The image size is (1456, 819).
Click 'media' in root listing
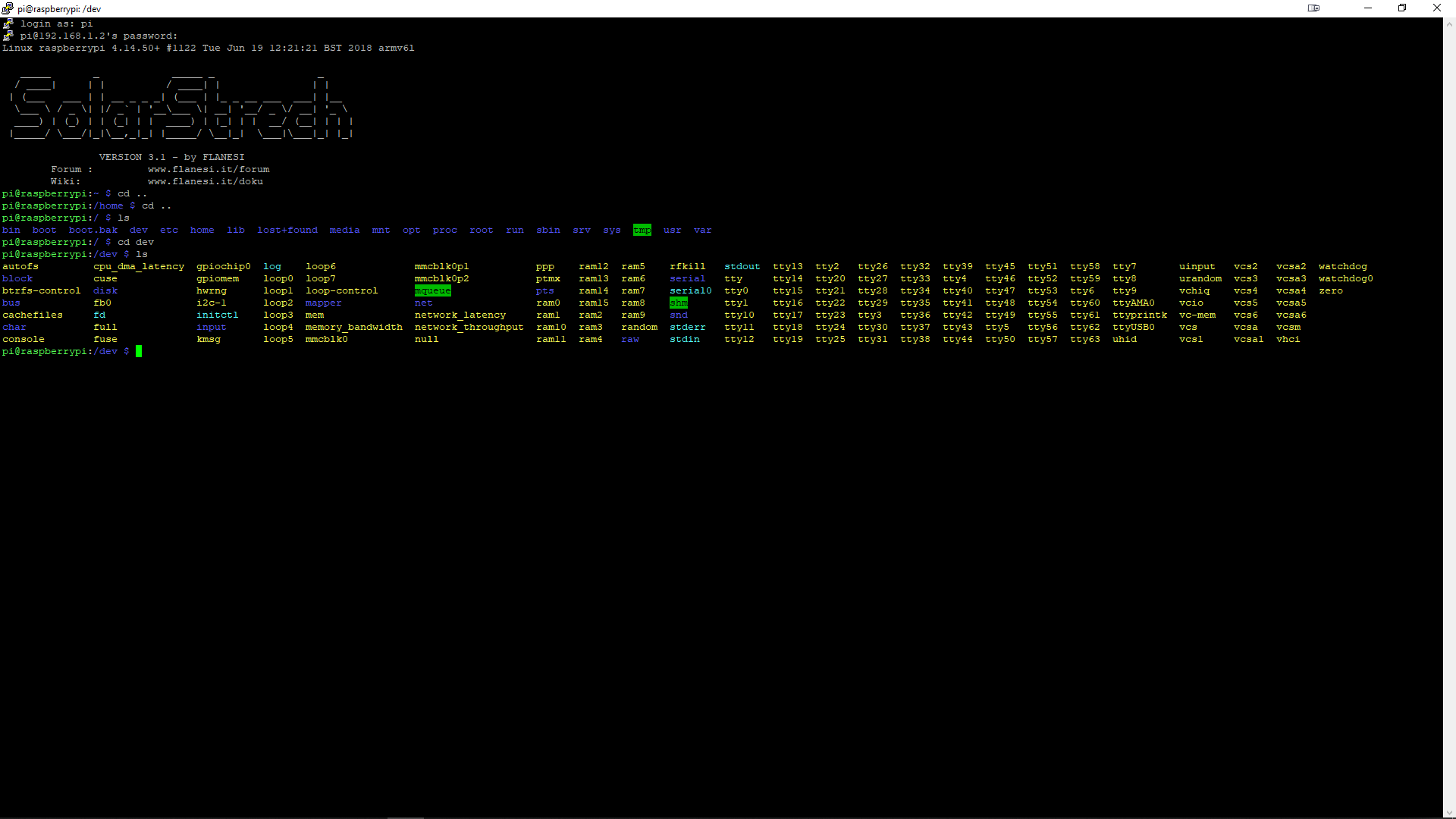point(345,230)
